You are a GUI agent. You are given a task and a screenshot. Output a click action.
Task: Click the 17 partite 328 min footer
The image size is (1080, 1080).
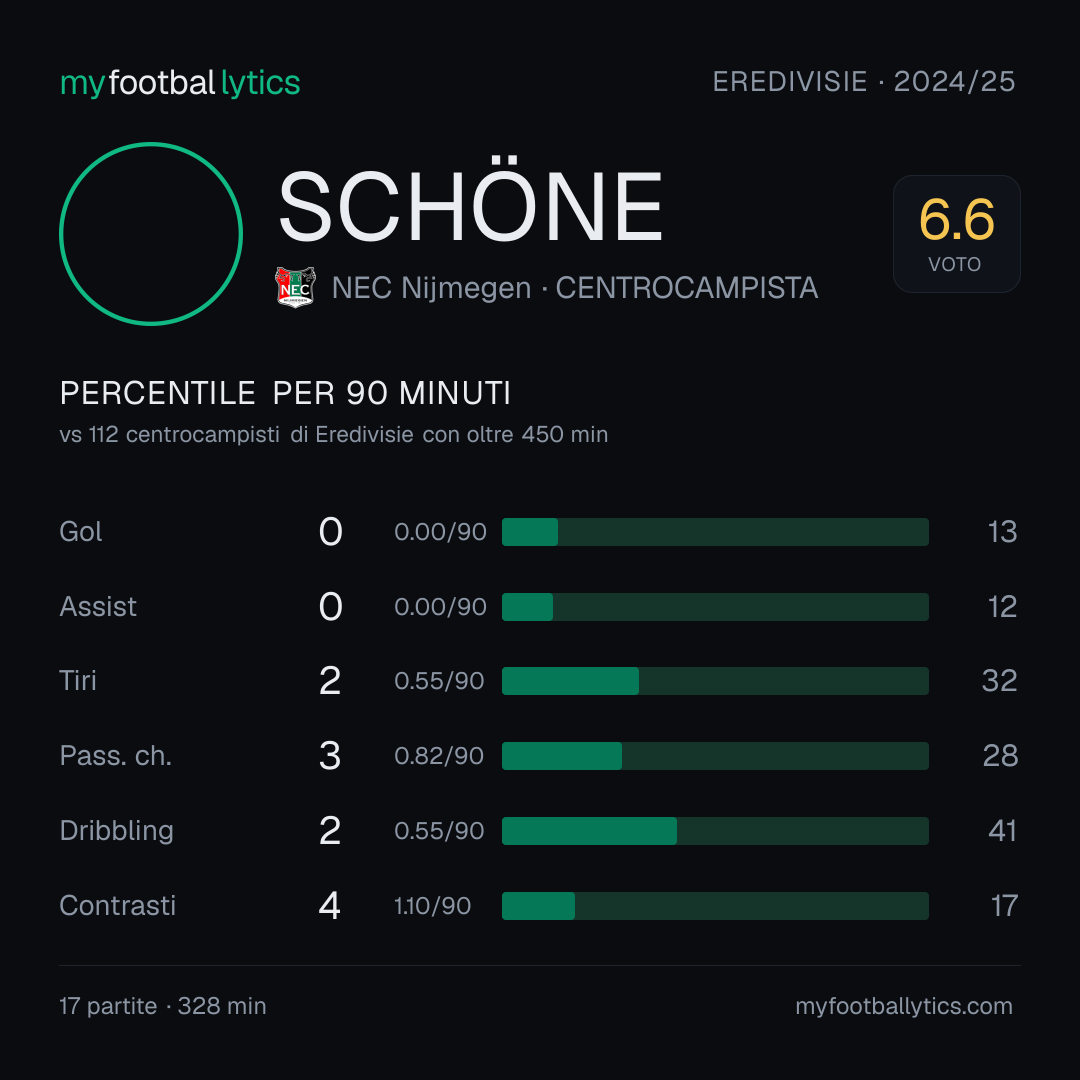pos(163,1006)
